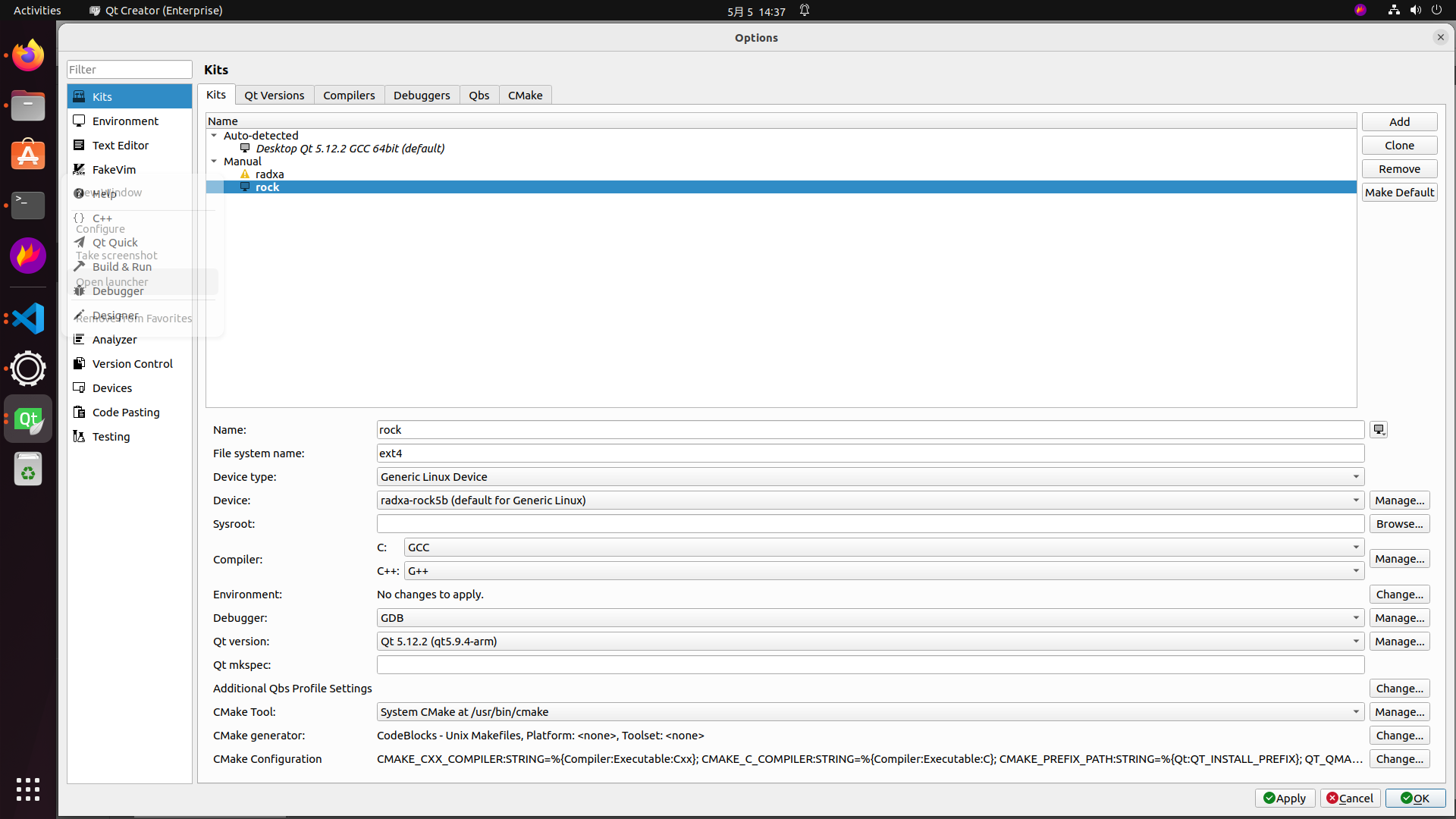Screen dimensions: 1456x819
Task: Select Version Control in sidebar
Action: (132, 364)
